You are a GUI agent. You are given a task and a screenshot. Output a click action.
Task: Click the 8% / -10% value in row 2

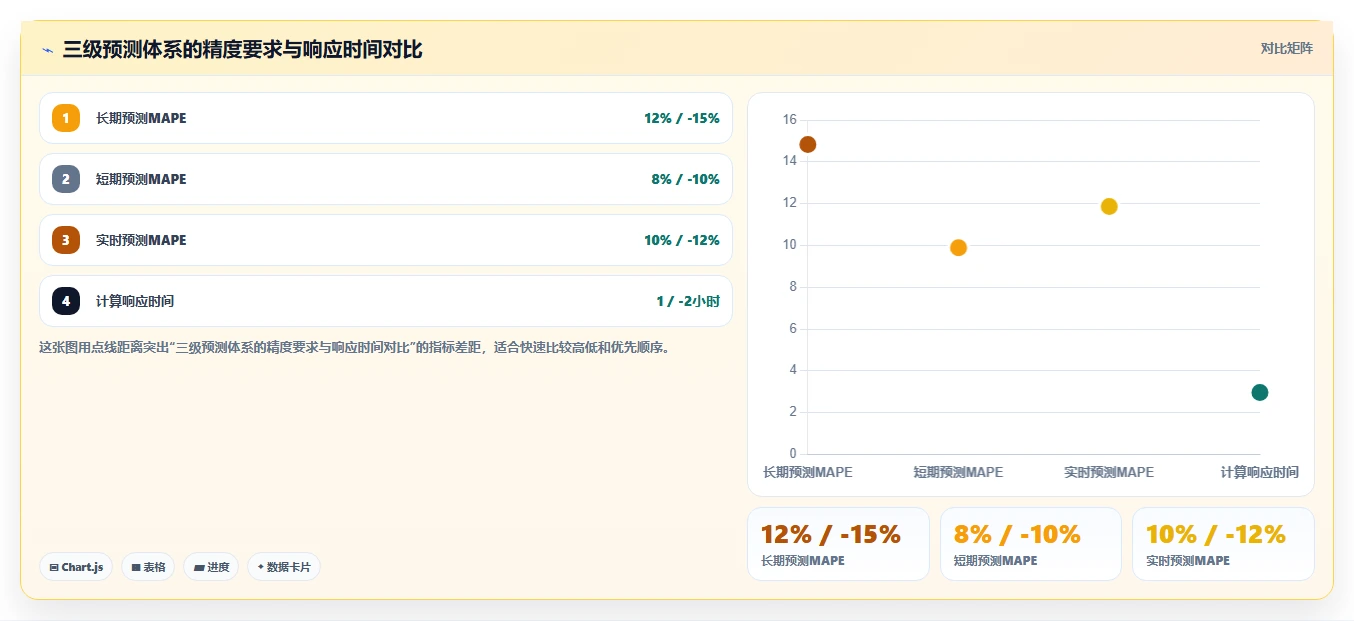(685, 179)
